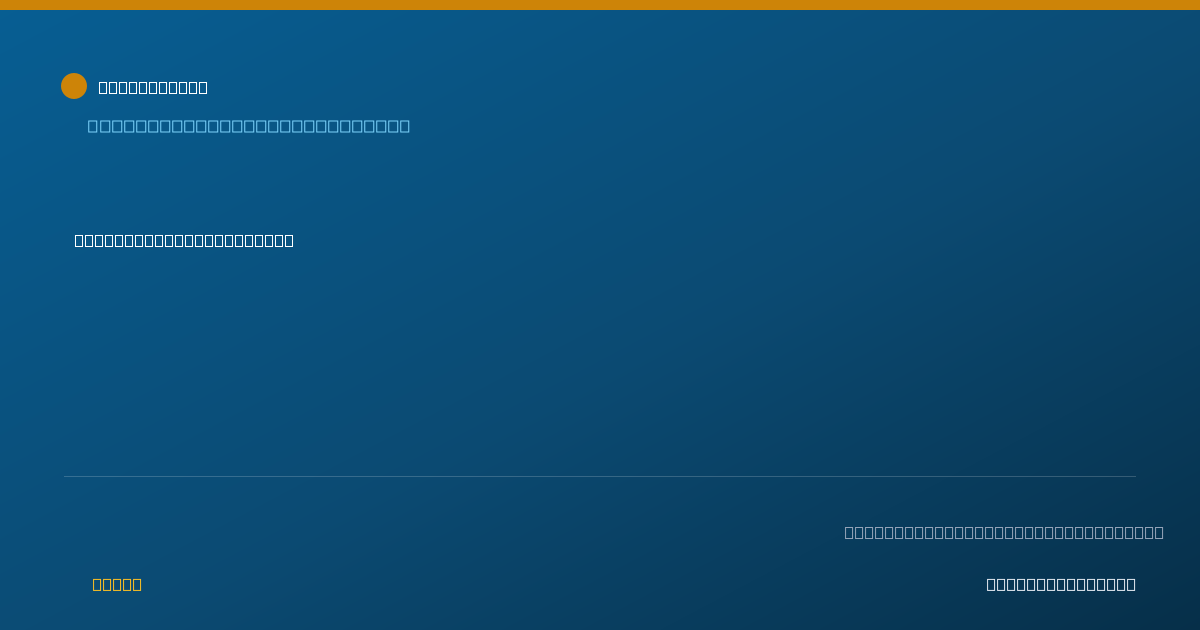The width and height of the screenshot is (1200, 630).
Task: Click the first character of the orange bottom label
Action: tap(97, 584)
